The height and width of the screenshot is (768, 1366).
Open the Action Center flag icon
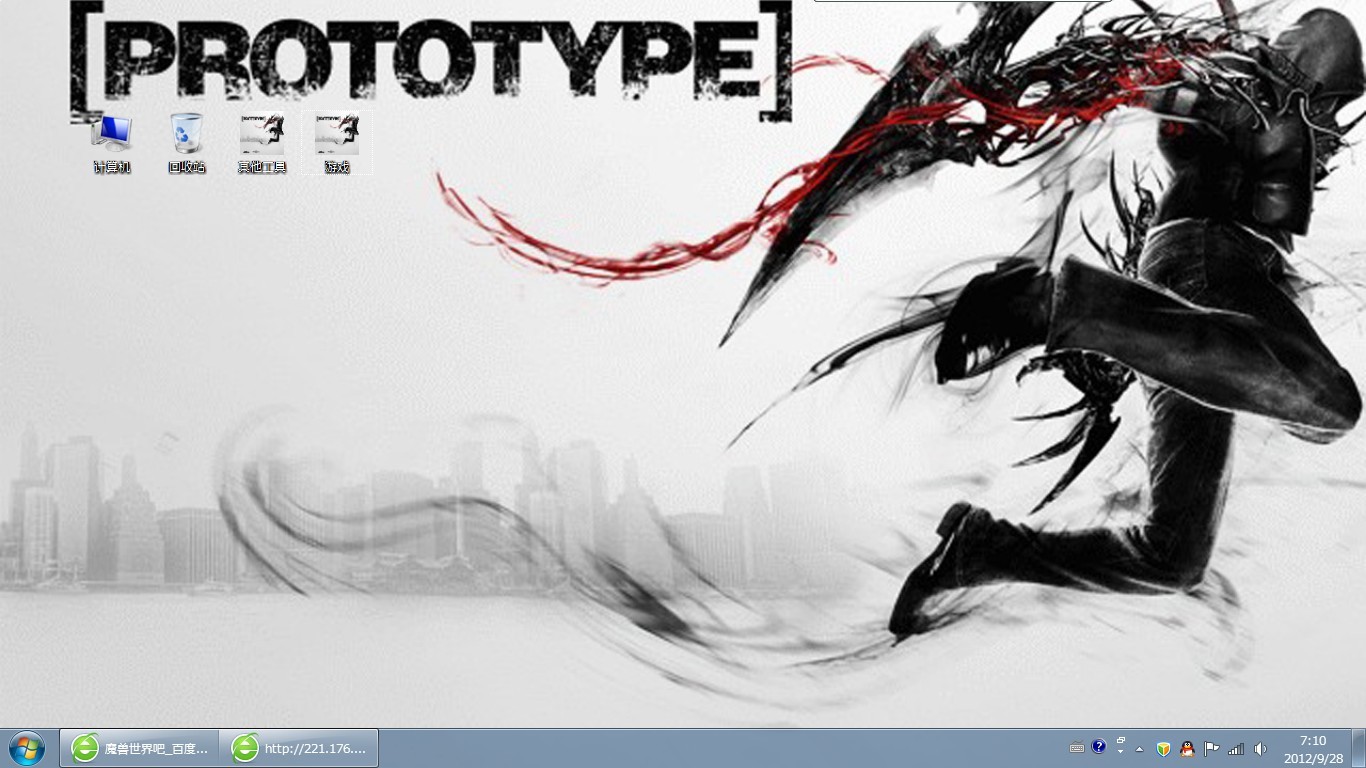(1211, 748)
